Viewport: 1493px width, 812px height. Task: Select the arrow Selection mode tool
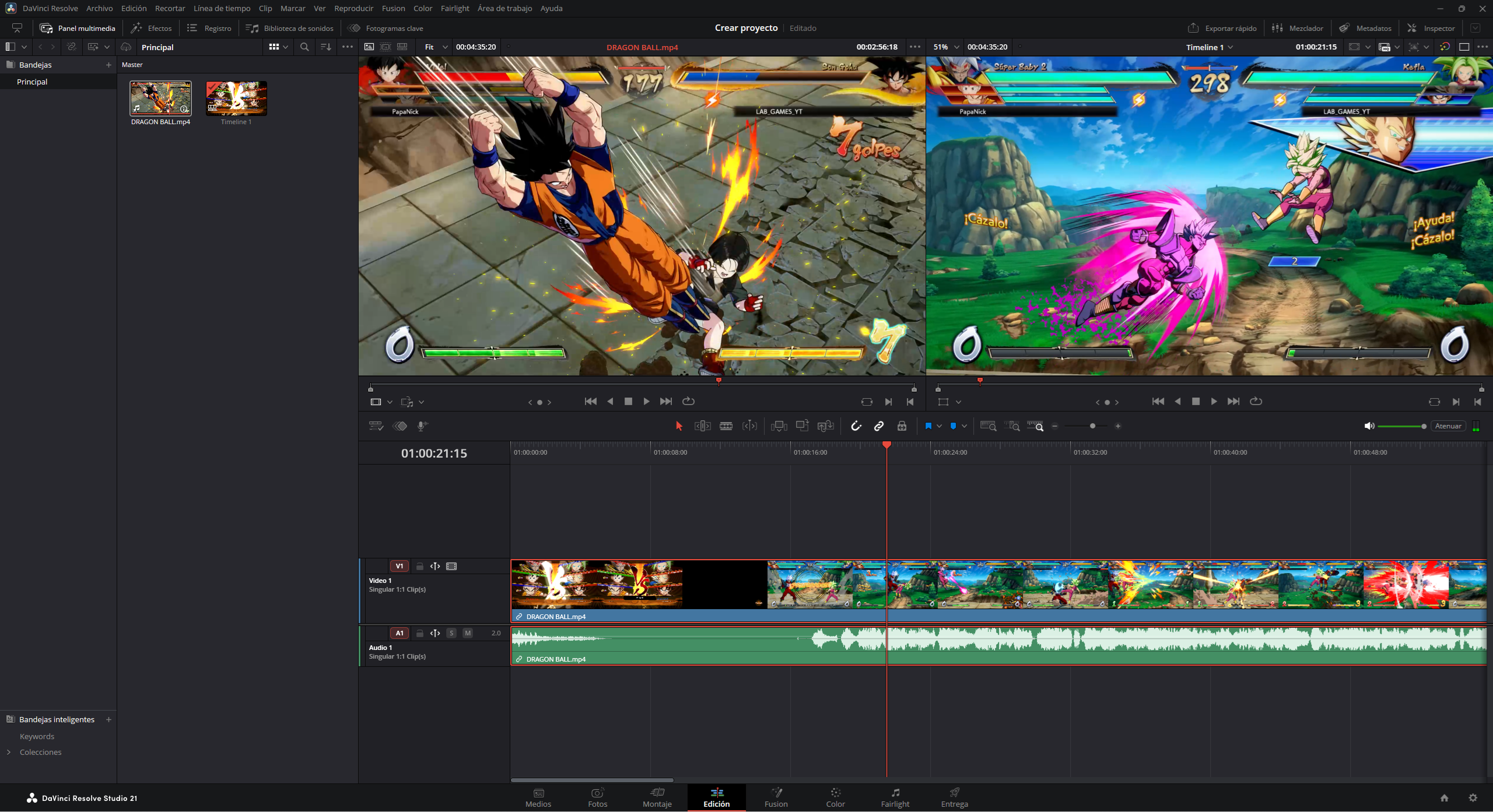point(679,426)
